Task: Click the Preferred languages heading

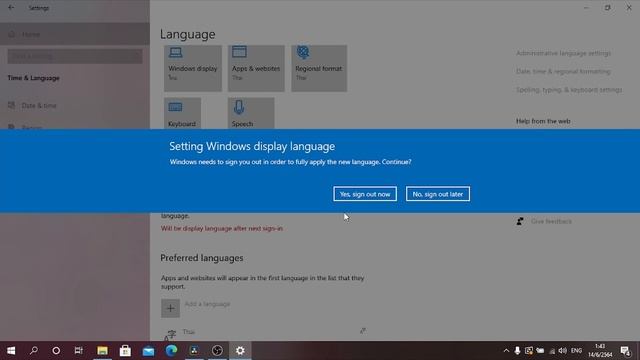Action: 202,258
